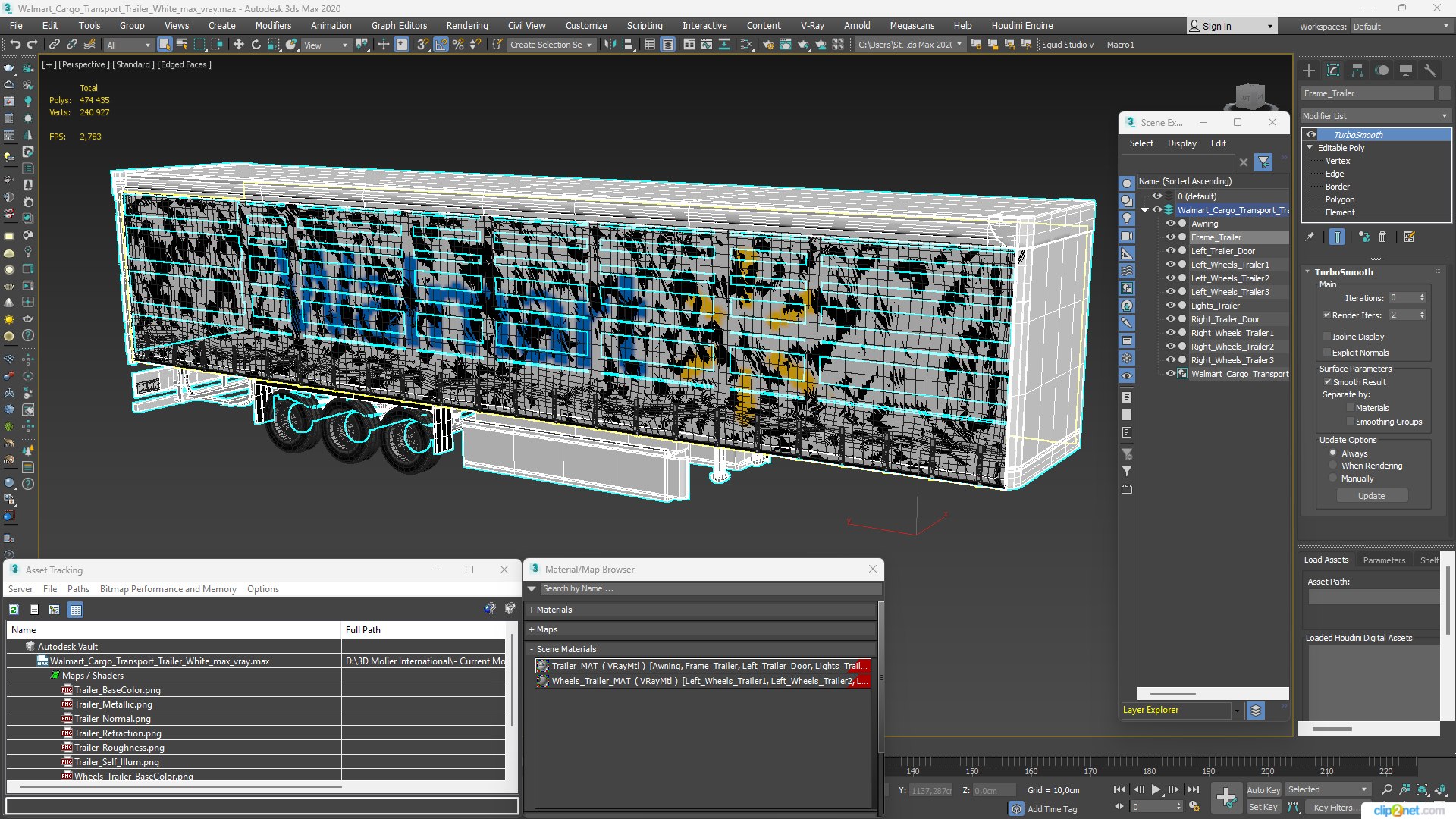The width and height of the screenshot is (1456, 819).
Task: Click the Layer Explorer layers icon
Action: (x=1256, y=711)
